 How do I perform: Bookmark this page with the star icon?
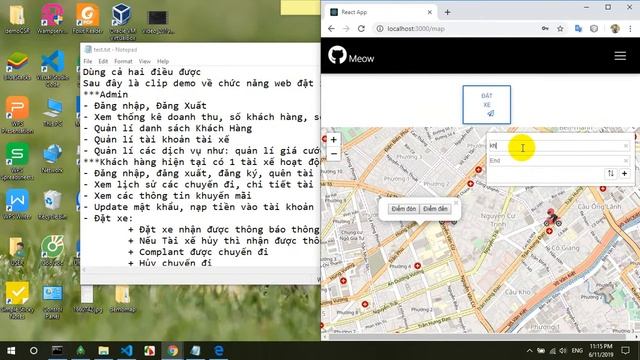click(560, 29)
